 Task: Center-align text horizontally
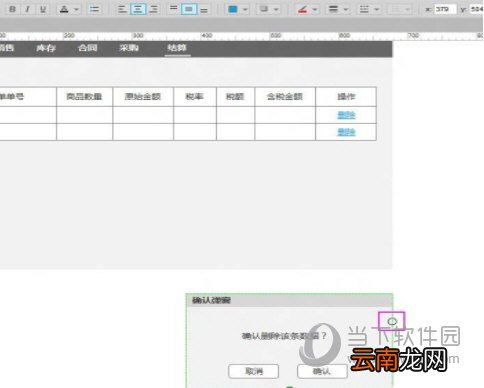pyautogui.click(x=138, y=9)
